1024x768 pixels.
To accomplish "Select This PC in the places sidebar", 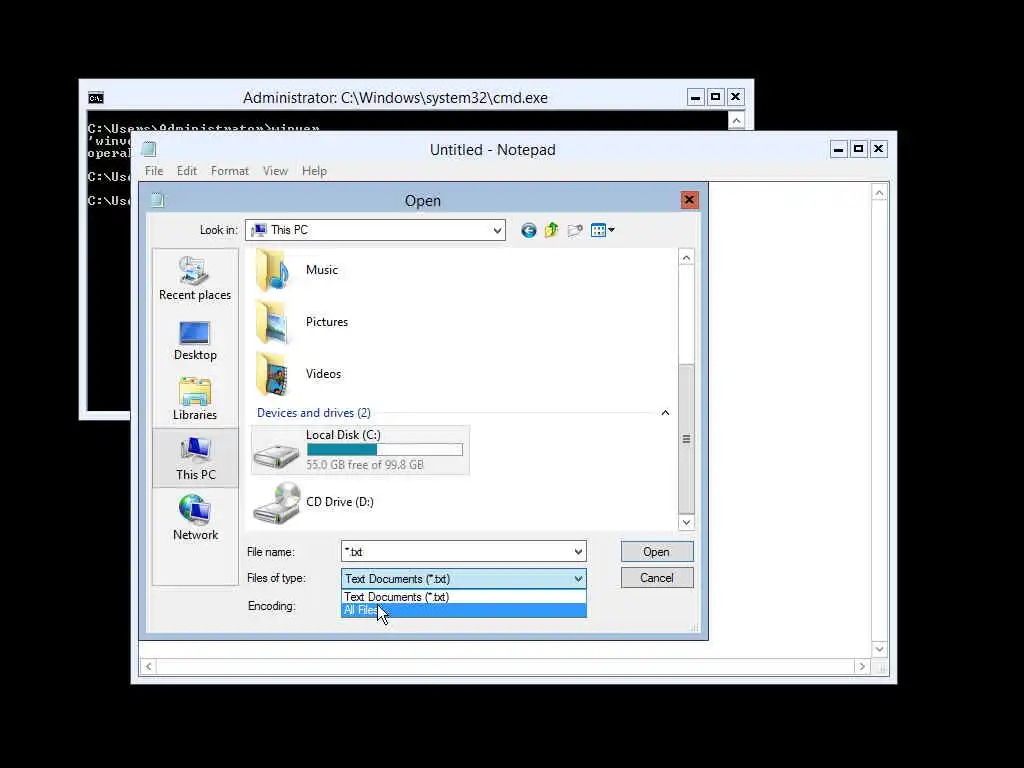I will click(195, 458).
